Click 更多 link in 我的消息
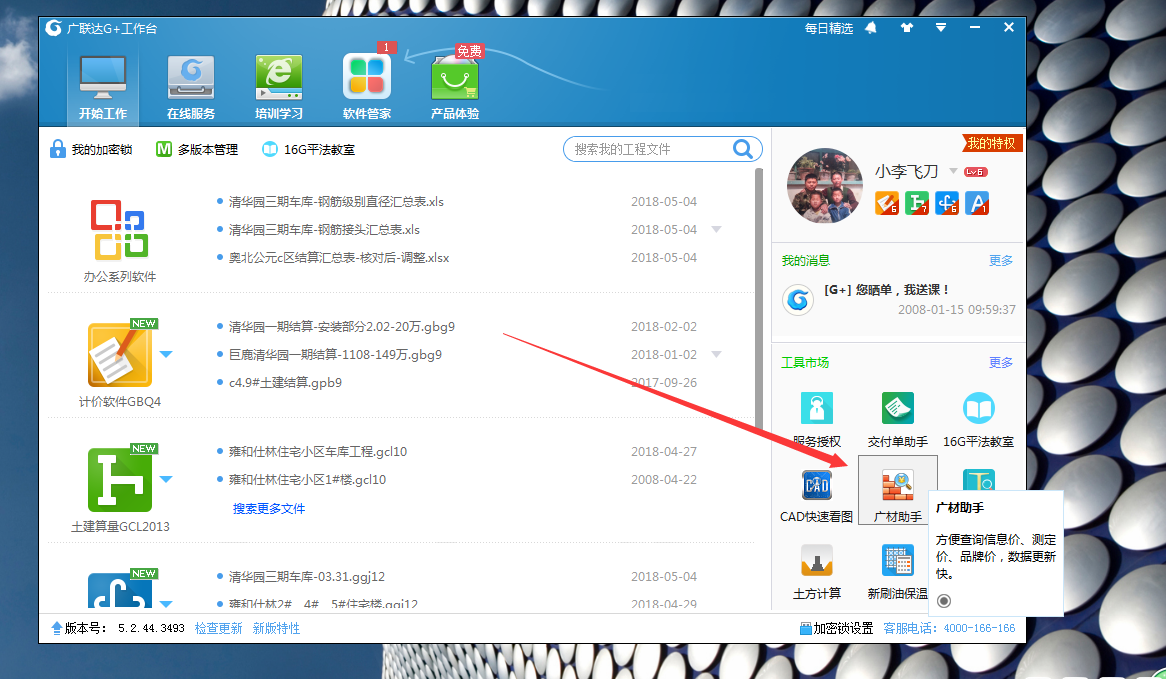The image size is (1166, 679). 1001,260
